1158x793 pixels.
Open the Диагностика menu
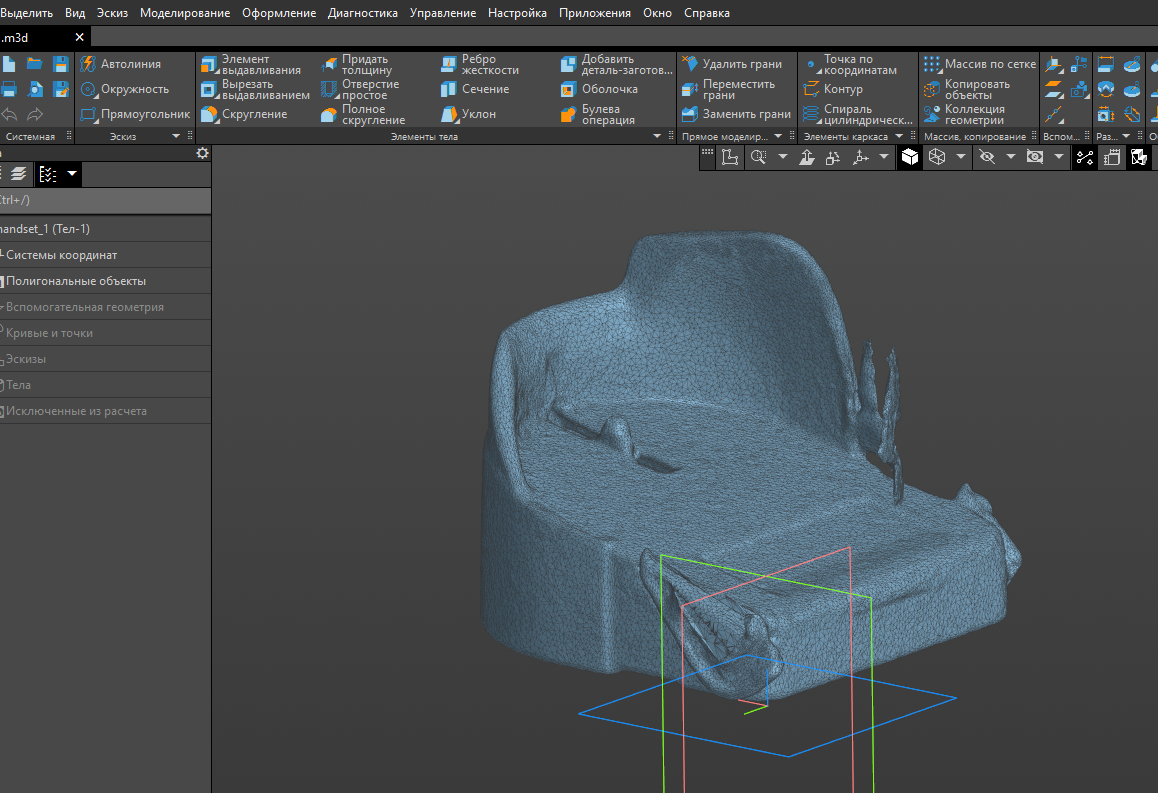(362, 13)
